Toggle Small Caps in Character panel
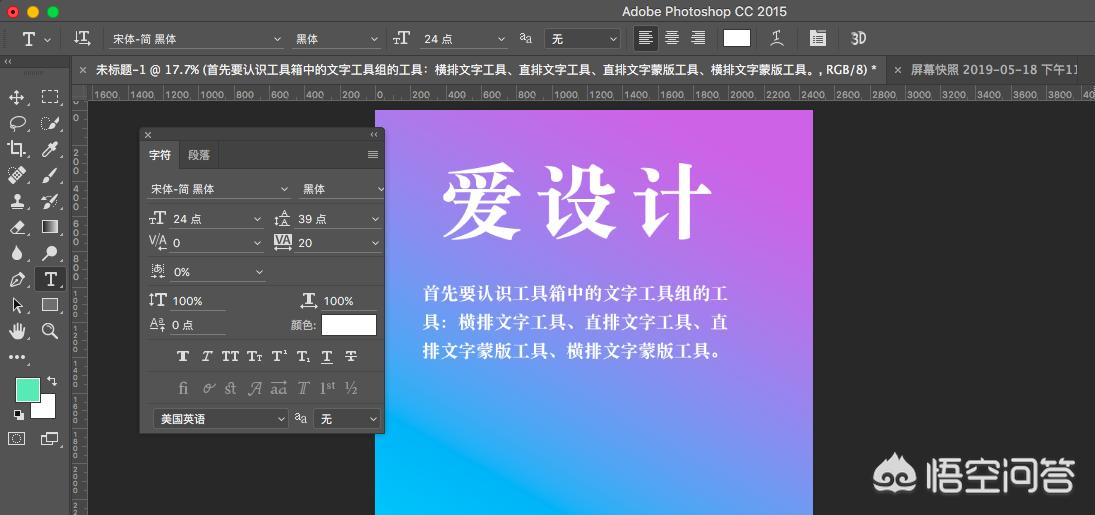The height and width of the screenshot is (515, 1095). (254, 356)
